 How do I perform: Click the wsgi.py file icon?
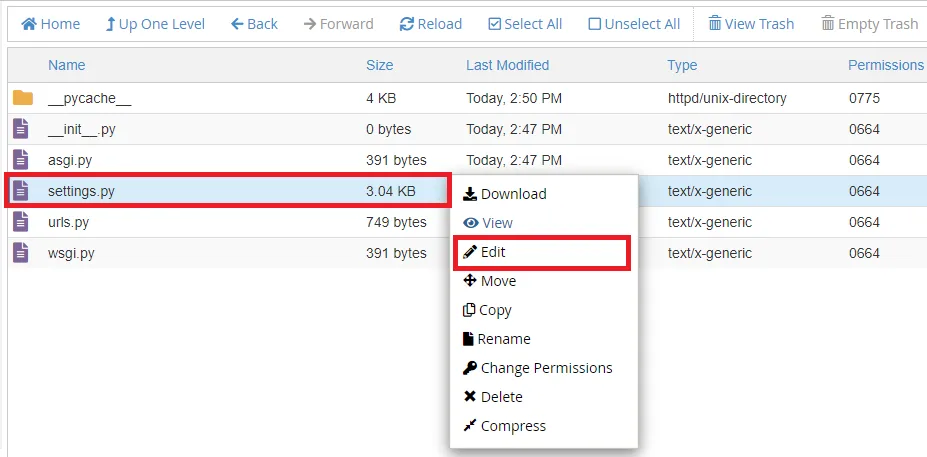21,253
